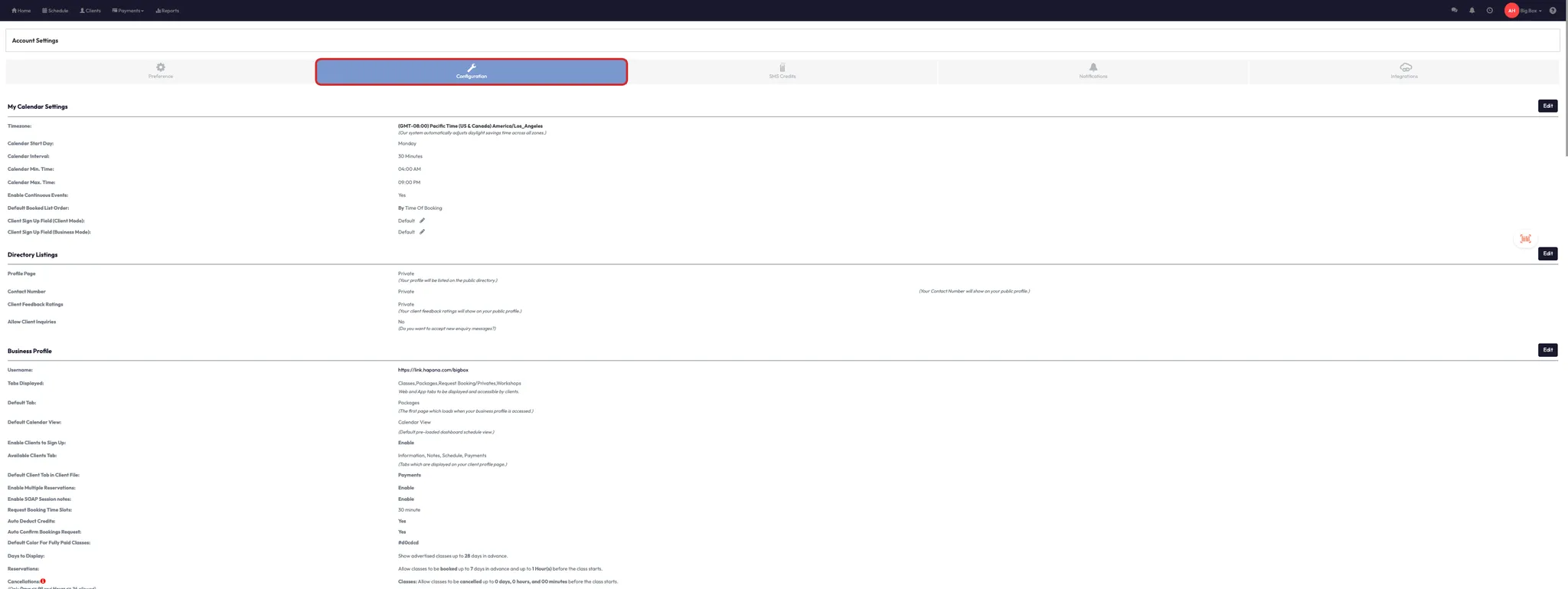Open the Big Box account dropdown
This screenshot has width=1568, height=589.
coord(1531,11)
